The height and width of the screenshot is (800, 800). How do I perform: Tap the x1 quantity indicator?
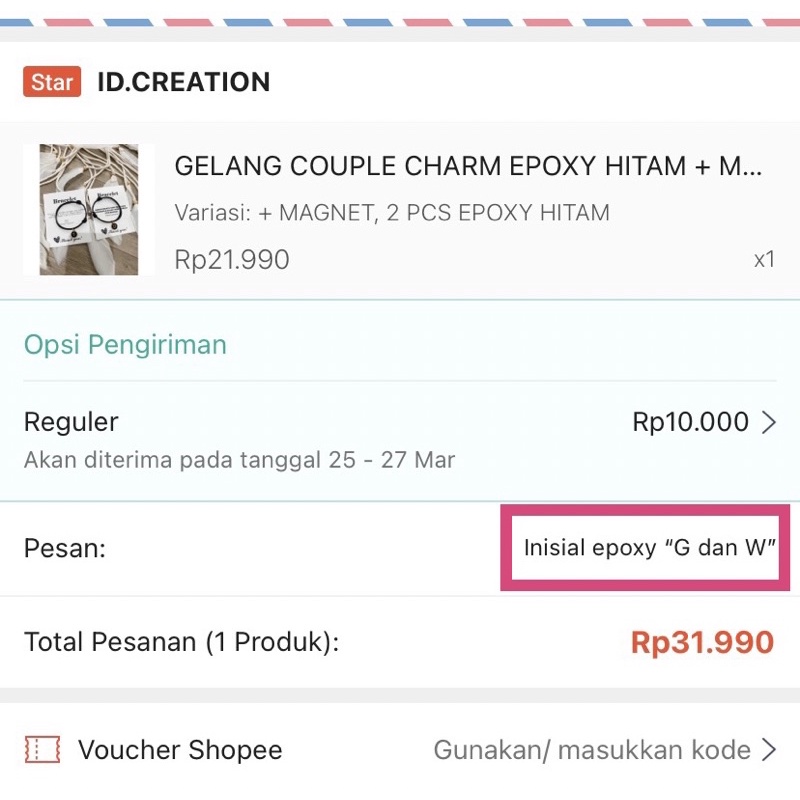tap(764, 260)
